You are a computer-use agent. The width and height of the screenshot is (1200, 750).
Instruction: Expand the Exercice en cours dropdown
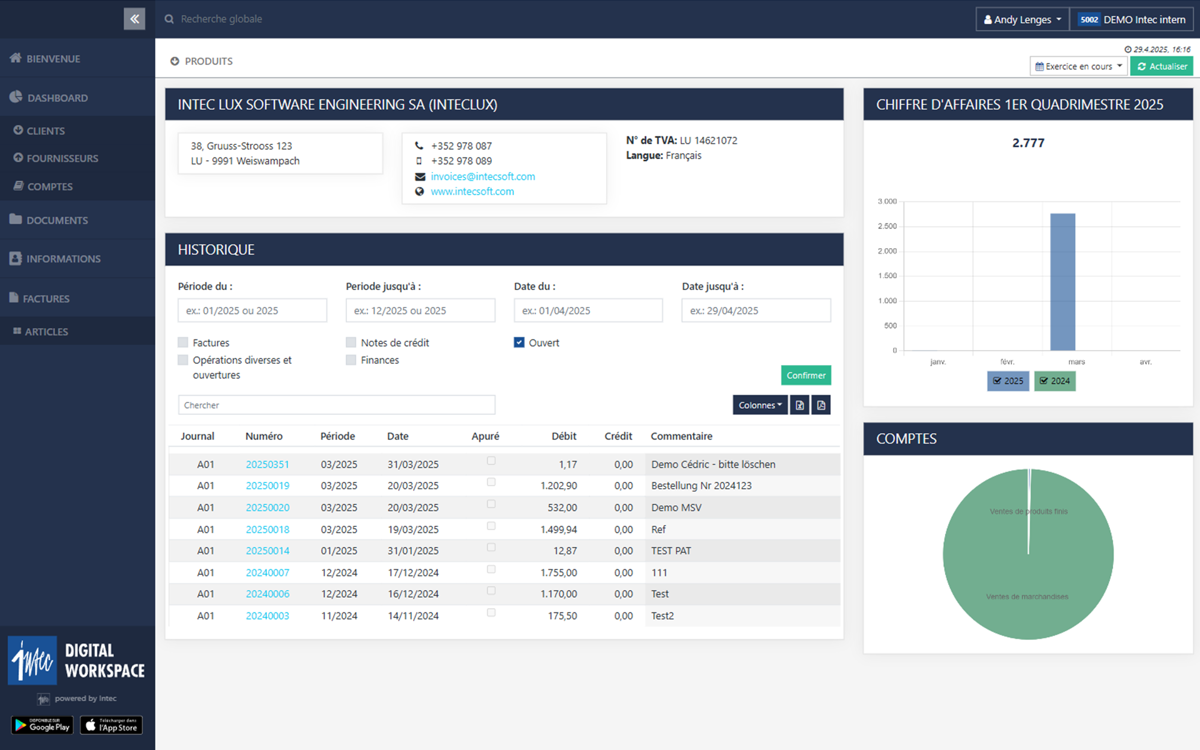pos(1079,66)
